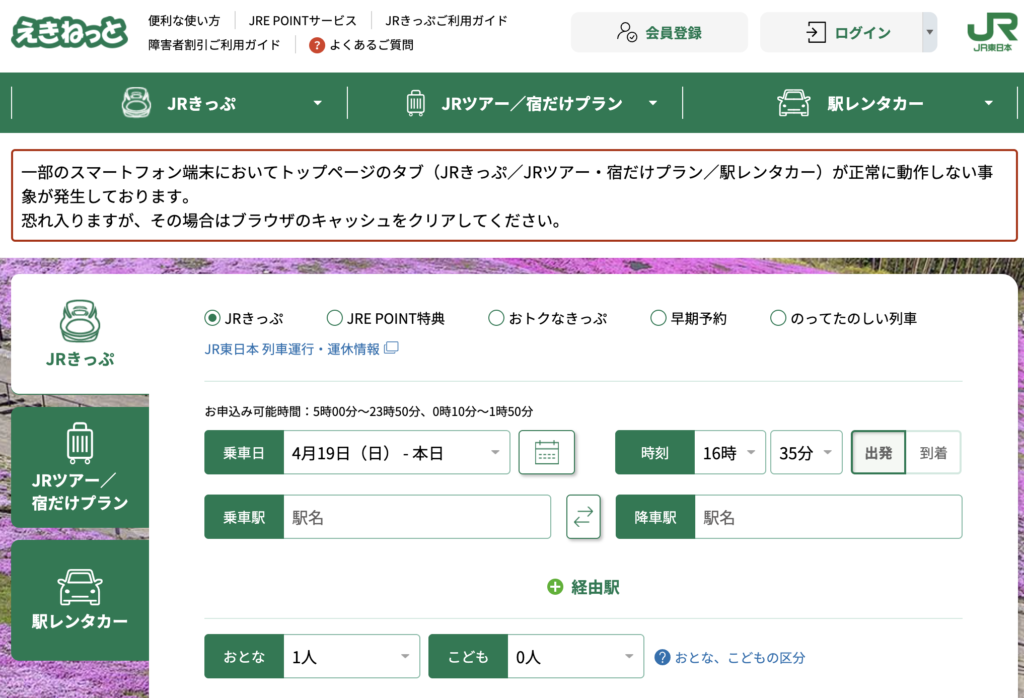This screenshot has height=698, width=1024.
Task: Expand the 16時 hour dropdown
Action: click(730, 453)
